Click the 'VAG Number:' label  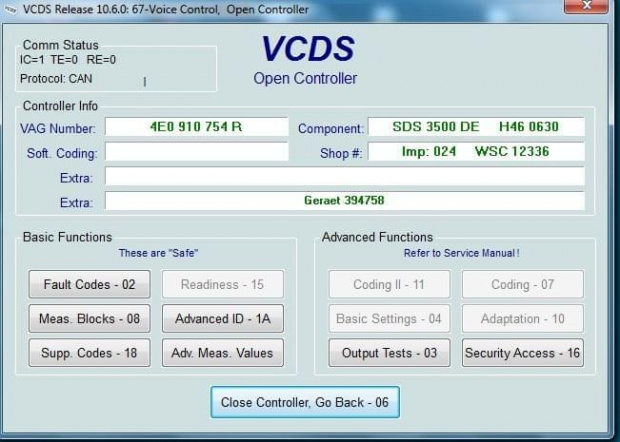(58, 129)
